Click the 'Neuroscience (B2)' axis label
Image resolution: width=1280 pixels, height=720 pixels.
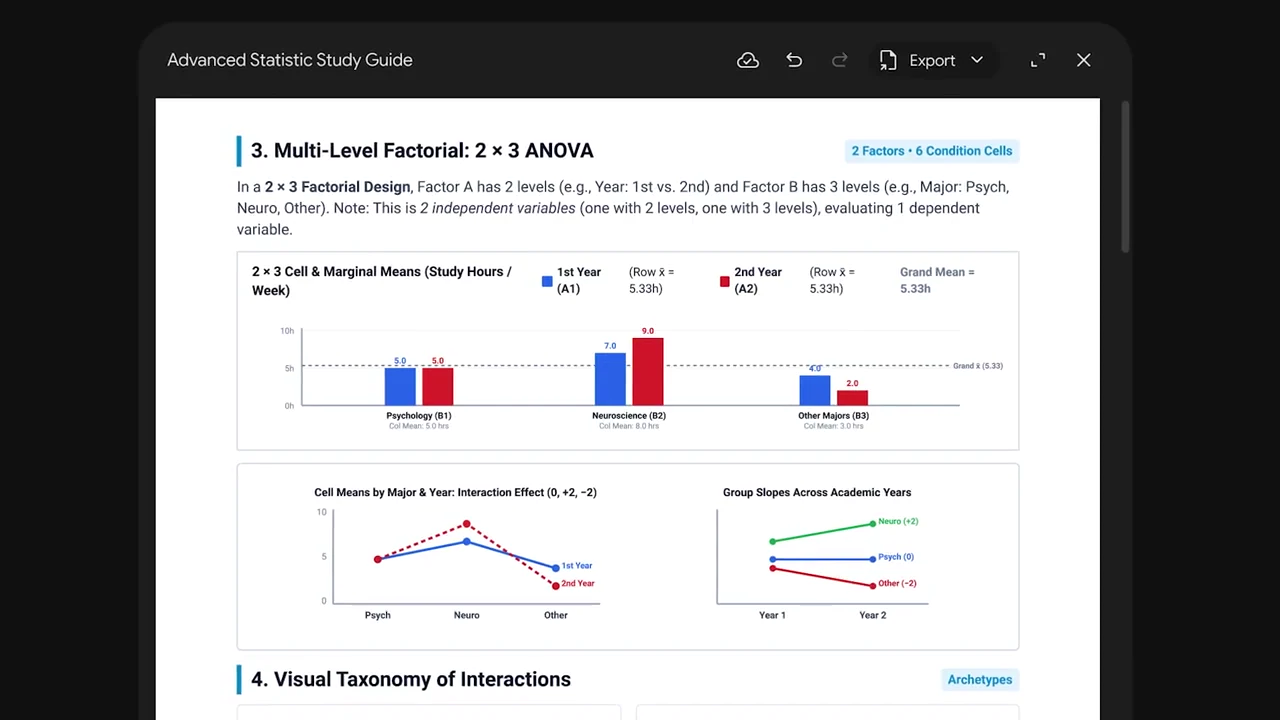629,415
